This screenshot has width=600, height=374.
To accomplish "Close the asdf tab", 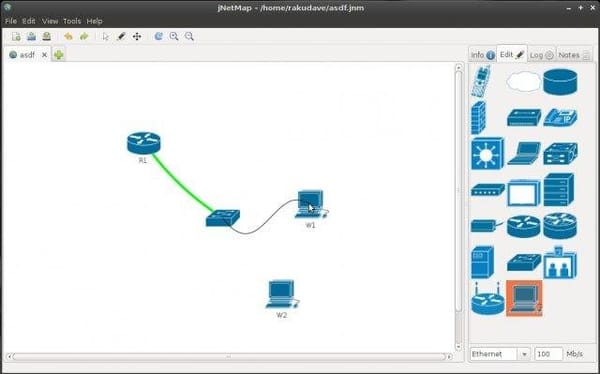I will (x=44, y=55).
